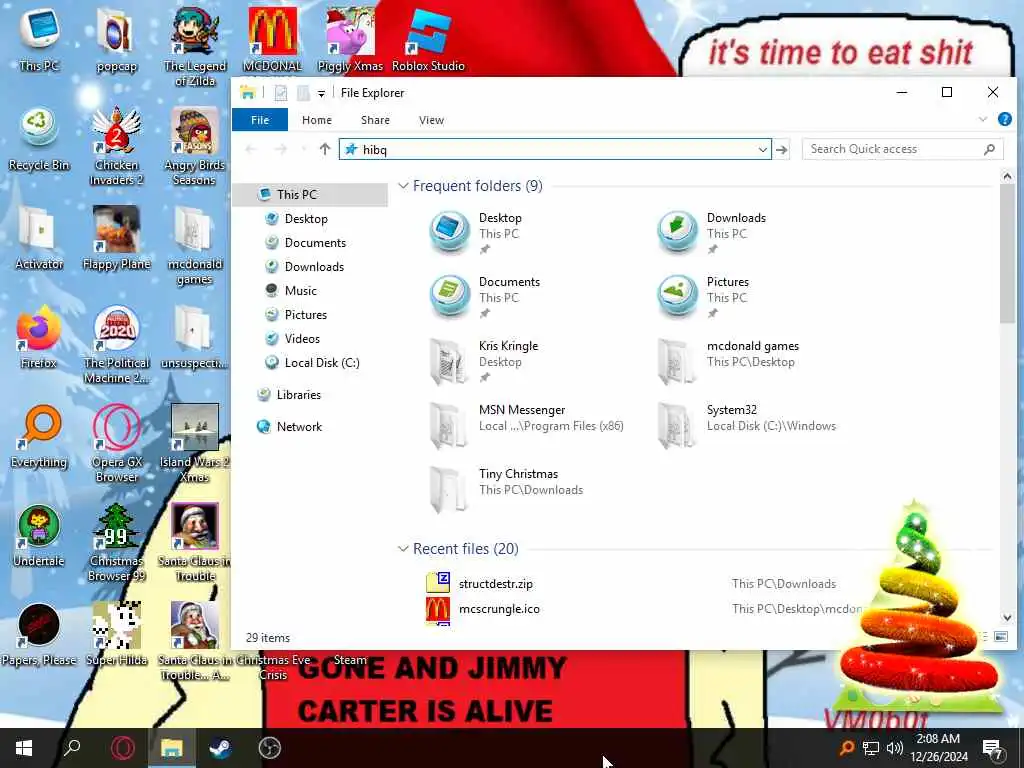This screenshot has width=1024, height=768.
Task: Launch Piggly Xmas from the desktop
Action: (350, 39)
